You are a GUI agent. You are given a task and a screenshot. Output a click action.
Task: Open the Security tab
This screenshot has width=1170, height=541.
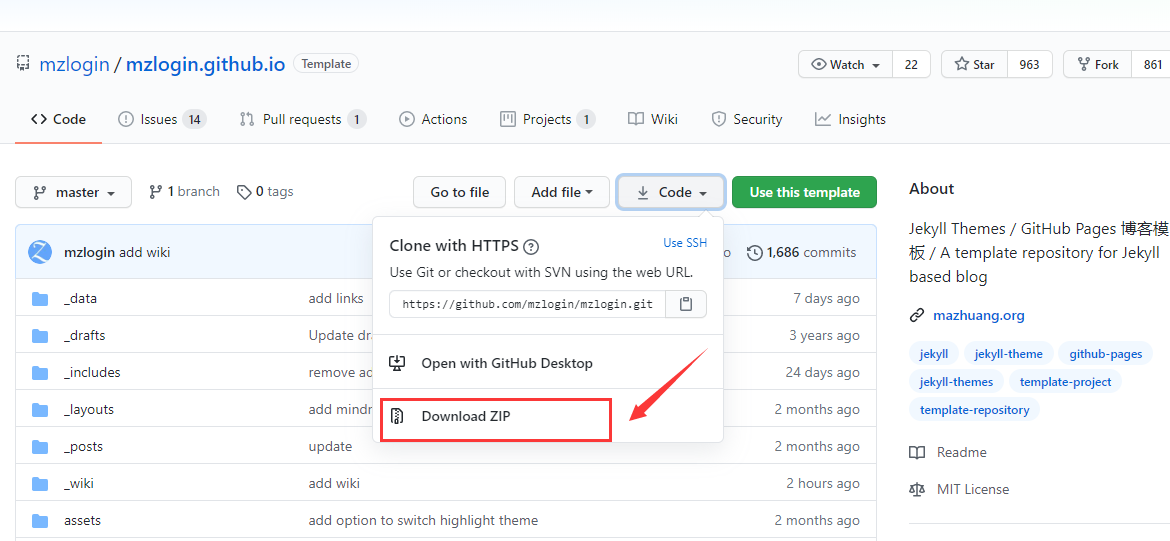pyautogui.click(x=747, y=119)
